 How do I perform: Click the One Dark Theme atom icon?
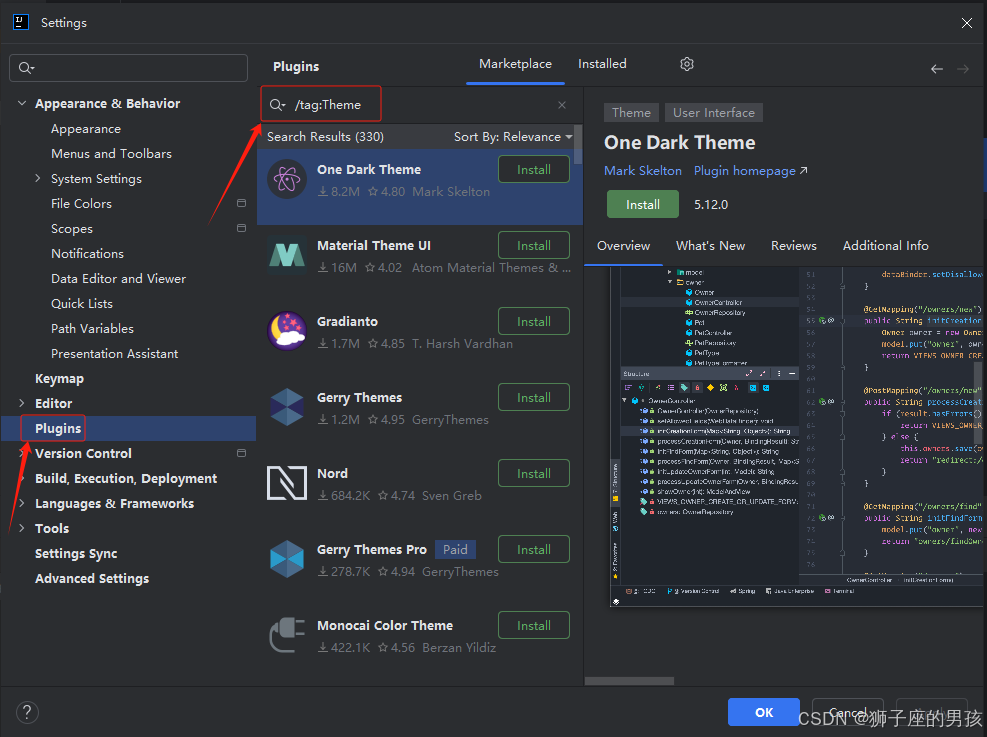pyautogui.click(x=287, y=179)
